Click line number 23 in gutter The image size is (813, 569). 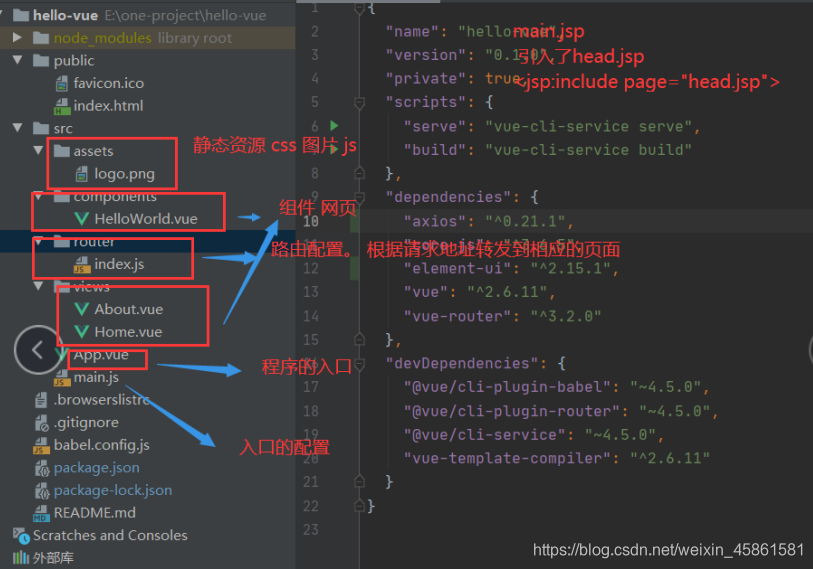[x=311, y=530]
